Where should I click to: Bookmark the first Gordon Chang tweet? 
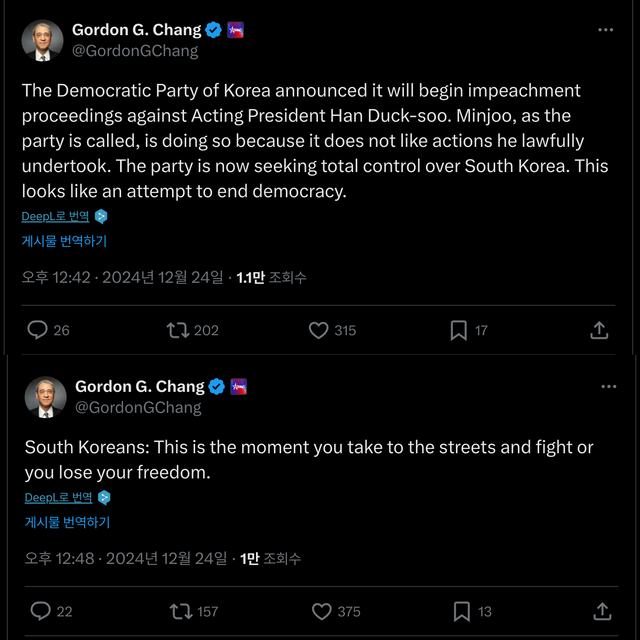point(459,330)
